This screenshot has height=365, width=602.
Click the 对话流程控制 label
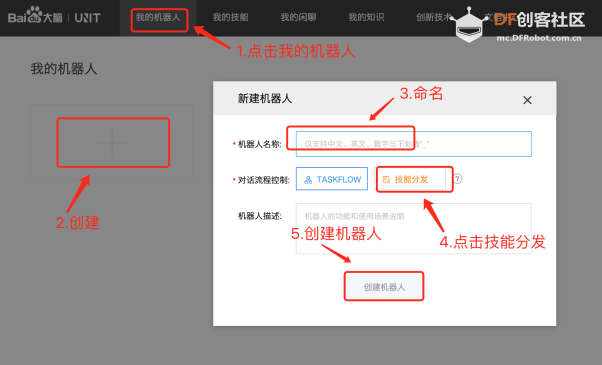pos(263,180)
